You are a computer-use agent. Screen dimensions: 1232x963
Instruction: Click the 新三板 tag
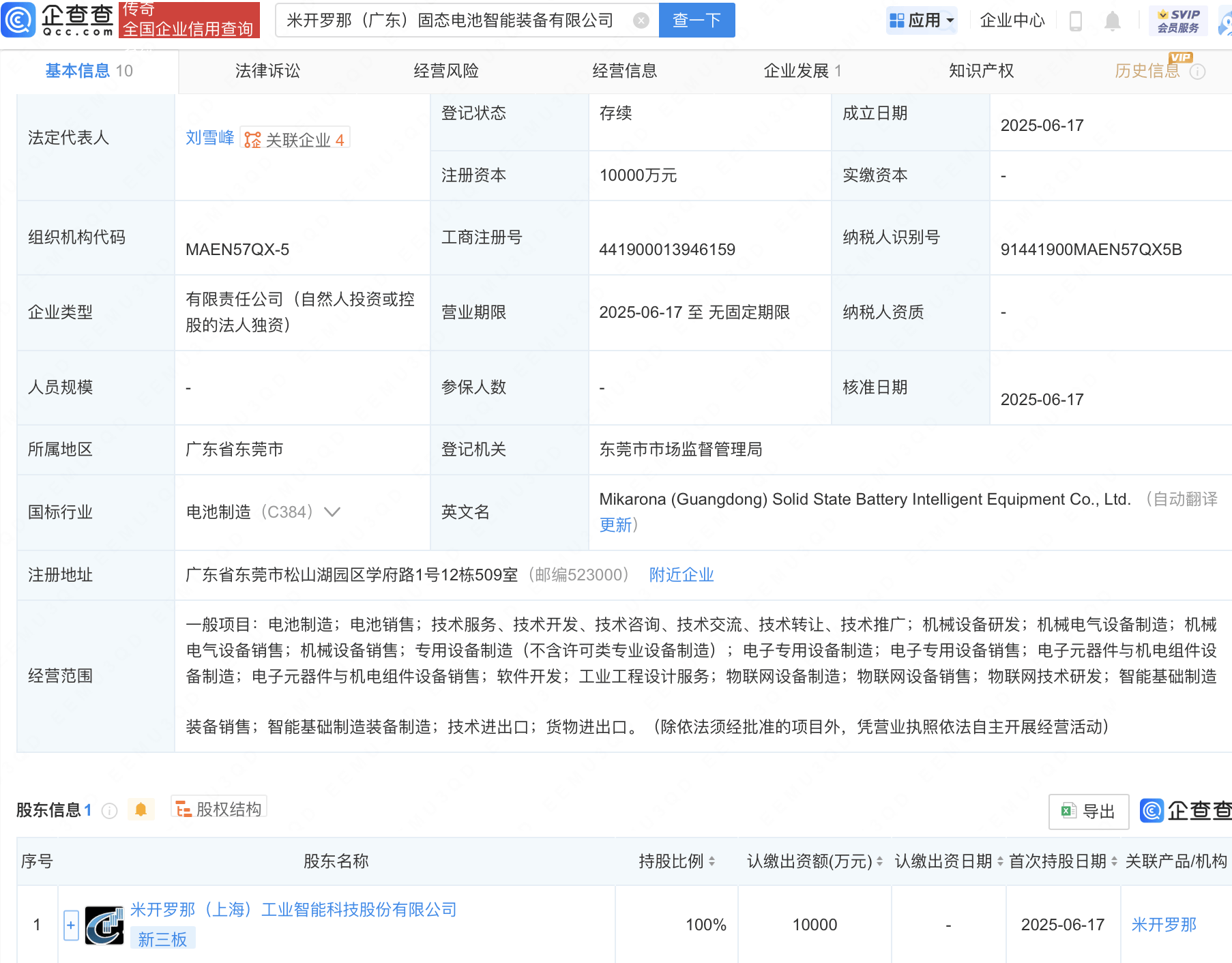click(x=162, y=940)
